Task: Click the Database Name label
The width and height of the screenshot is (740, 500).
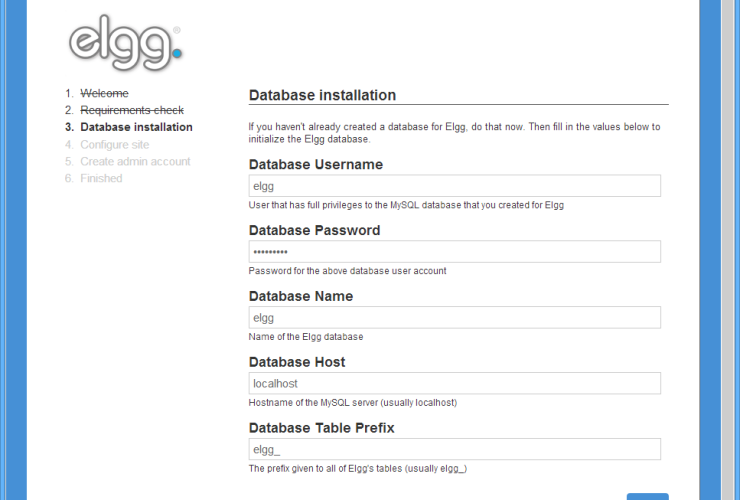Action: [300, 296]
